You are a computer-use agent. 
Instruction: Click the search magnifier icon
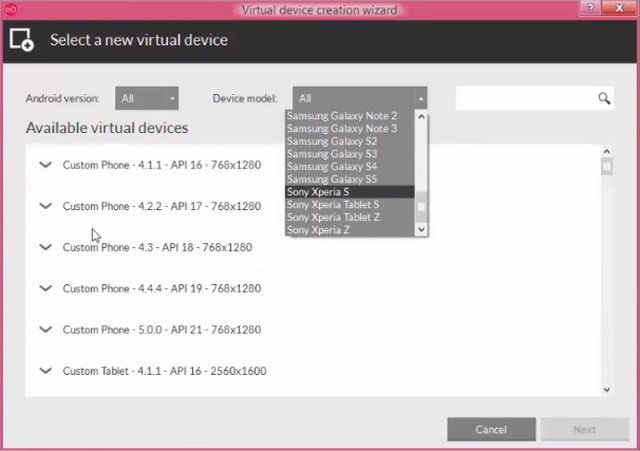(604, 98)
